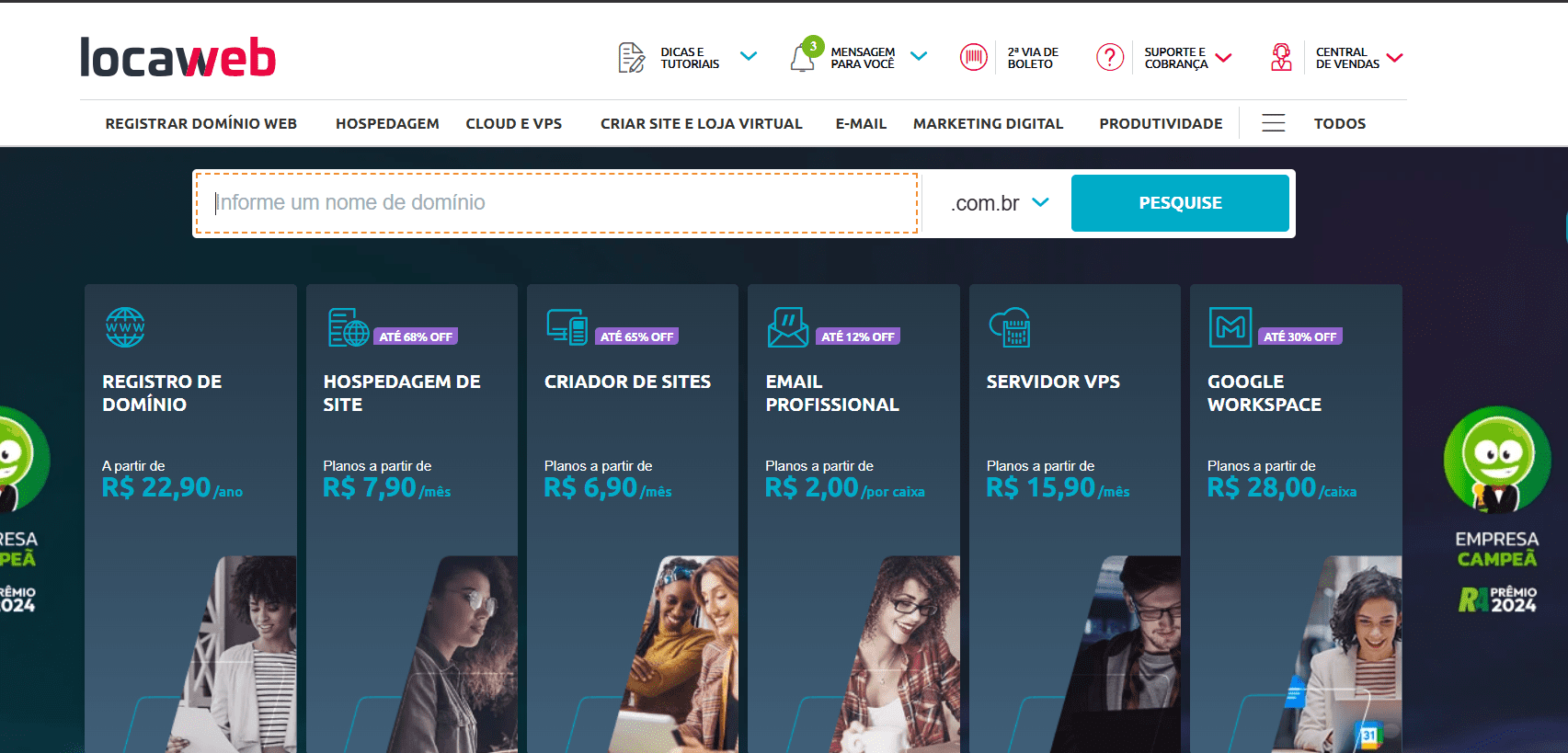Open the Dicas e Tutoriais link
The image size is (1568, 753).
(x=690, y=58)
